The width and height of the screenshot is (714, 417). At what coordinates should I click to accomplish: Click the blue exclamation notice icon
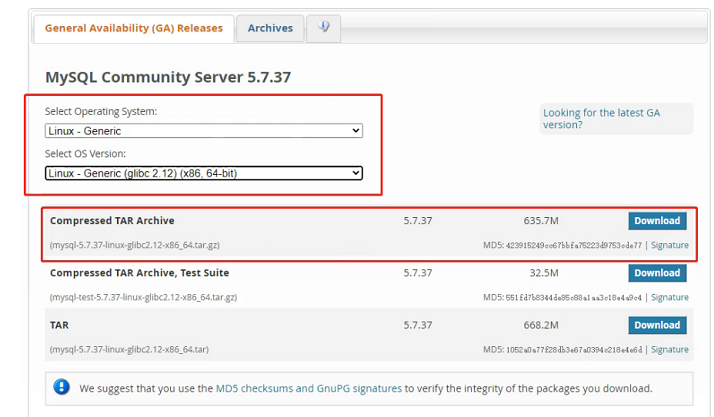pyautogui.click(x=61, y=387)
